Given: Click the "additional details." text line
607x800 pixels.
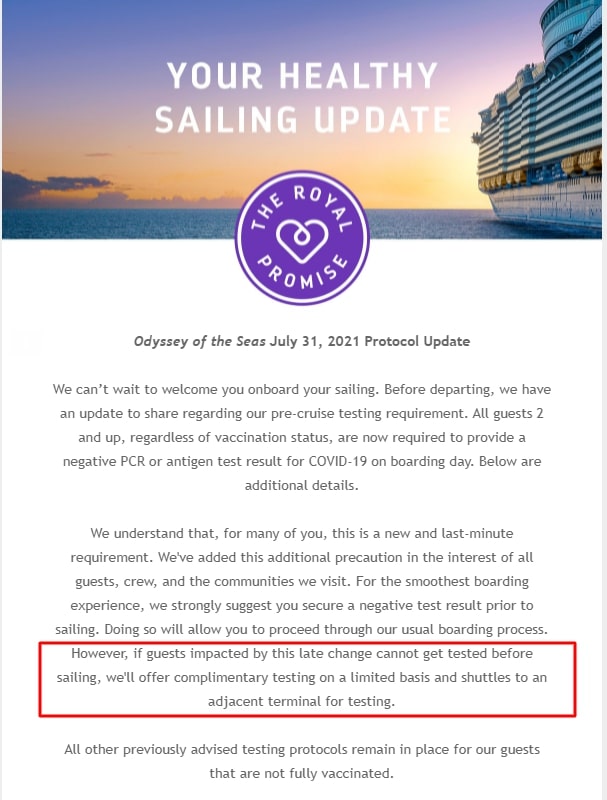Looking at the screenshot, I should tap(301, 485).
